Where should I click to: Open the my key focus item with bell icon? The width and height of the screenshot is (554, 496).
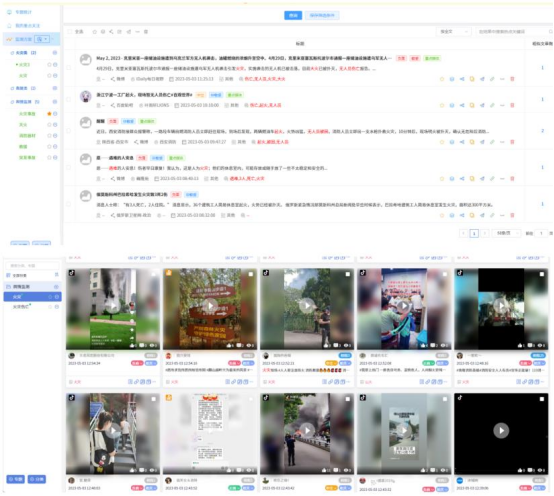coord(24,26)
